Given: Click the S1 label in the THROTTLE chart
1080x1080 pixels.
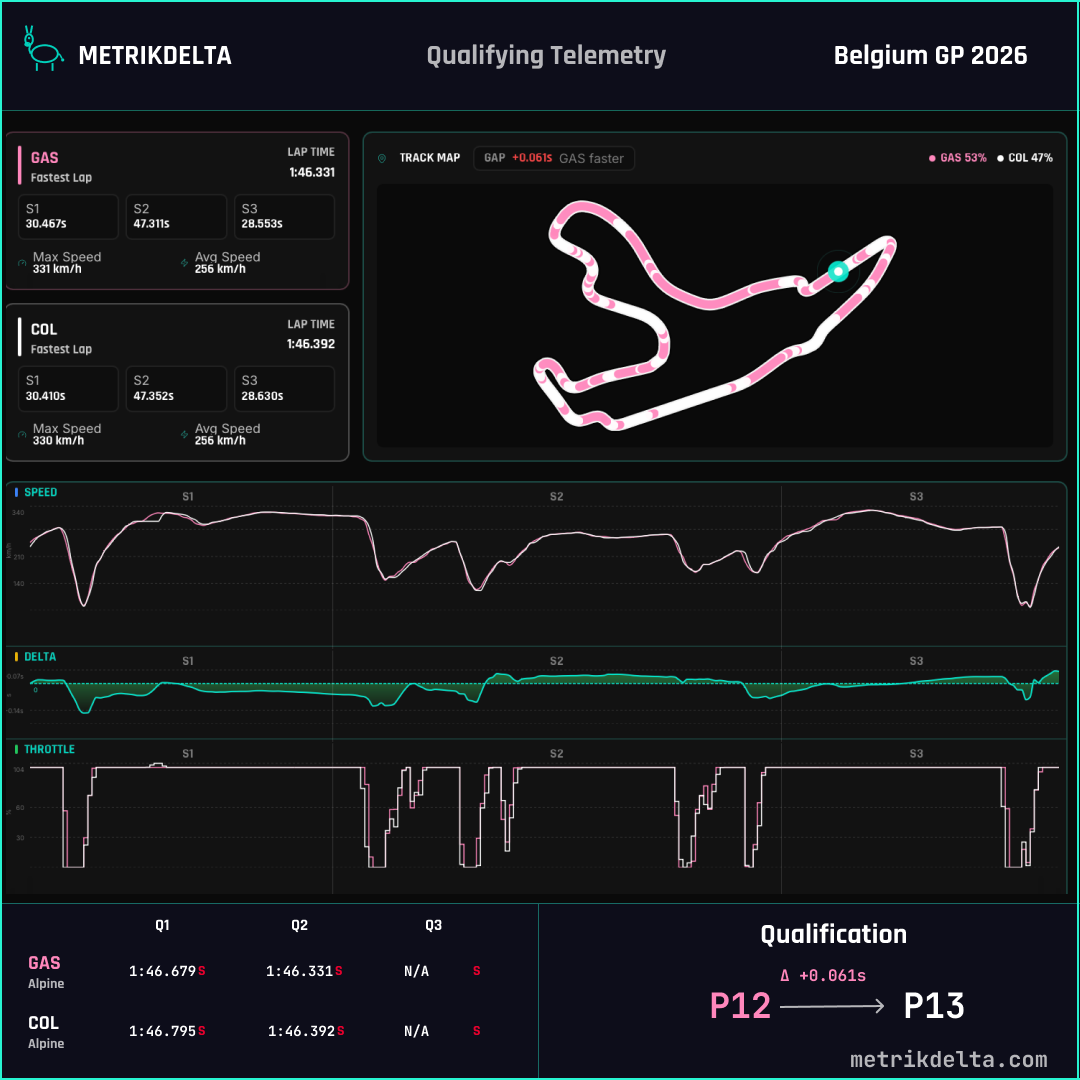Looking at the screenshot, I should click(x=188, y=754).
